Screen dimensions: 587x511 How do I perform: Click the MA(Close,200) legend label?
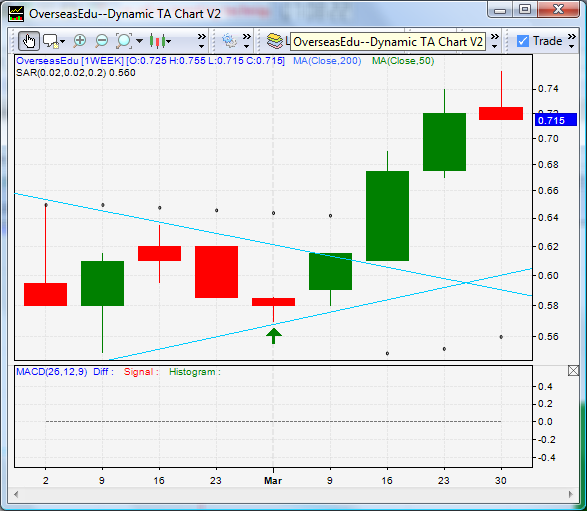tap(327, 61)
